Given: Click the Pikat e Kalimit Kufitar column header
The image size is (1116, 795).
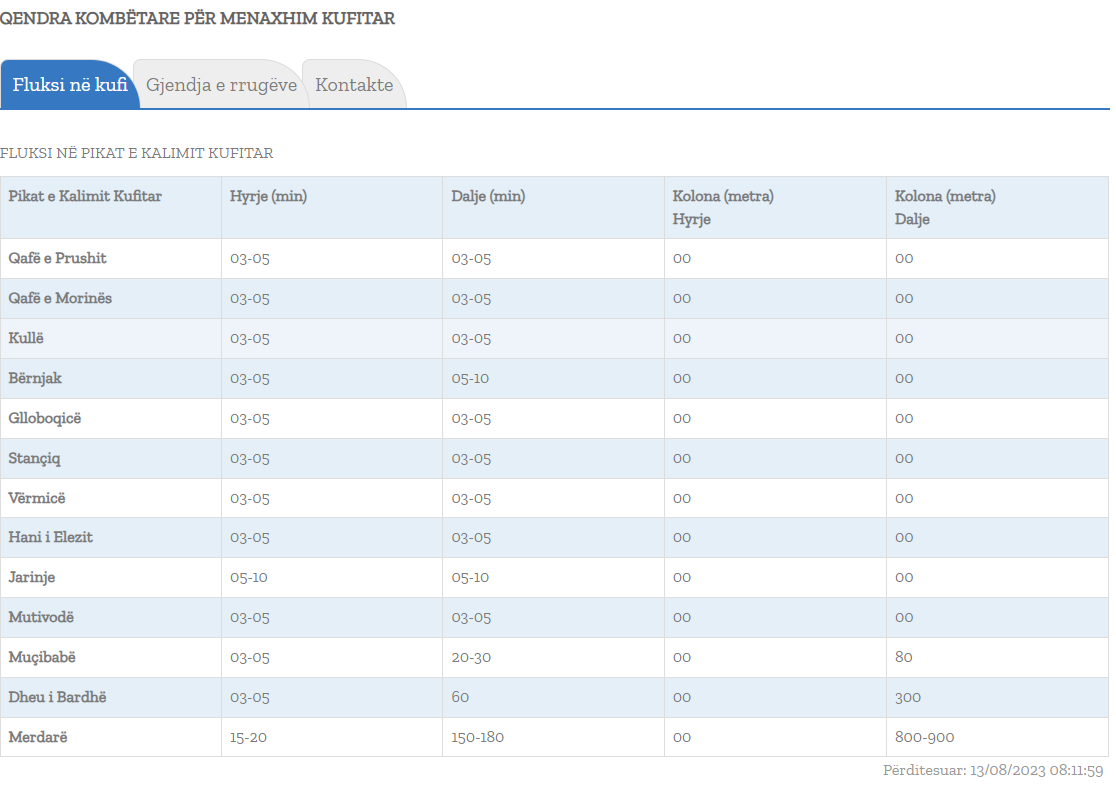Looking at the screenshot, I should [85, 196].
